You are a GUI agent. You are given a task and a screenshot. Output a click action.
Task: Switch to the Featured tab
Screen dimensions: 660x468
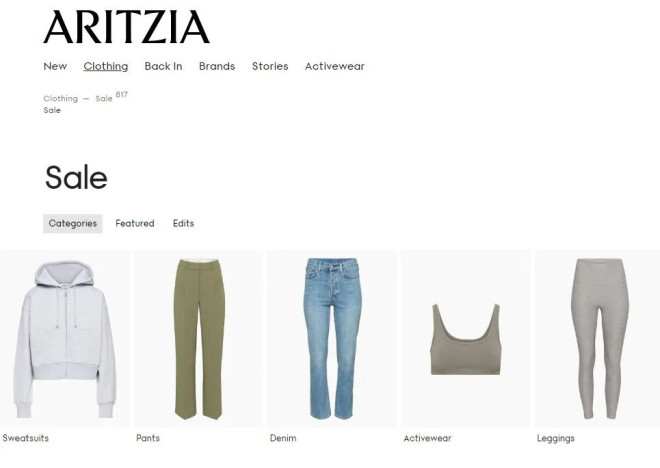pos(135,223)
